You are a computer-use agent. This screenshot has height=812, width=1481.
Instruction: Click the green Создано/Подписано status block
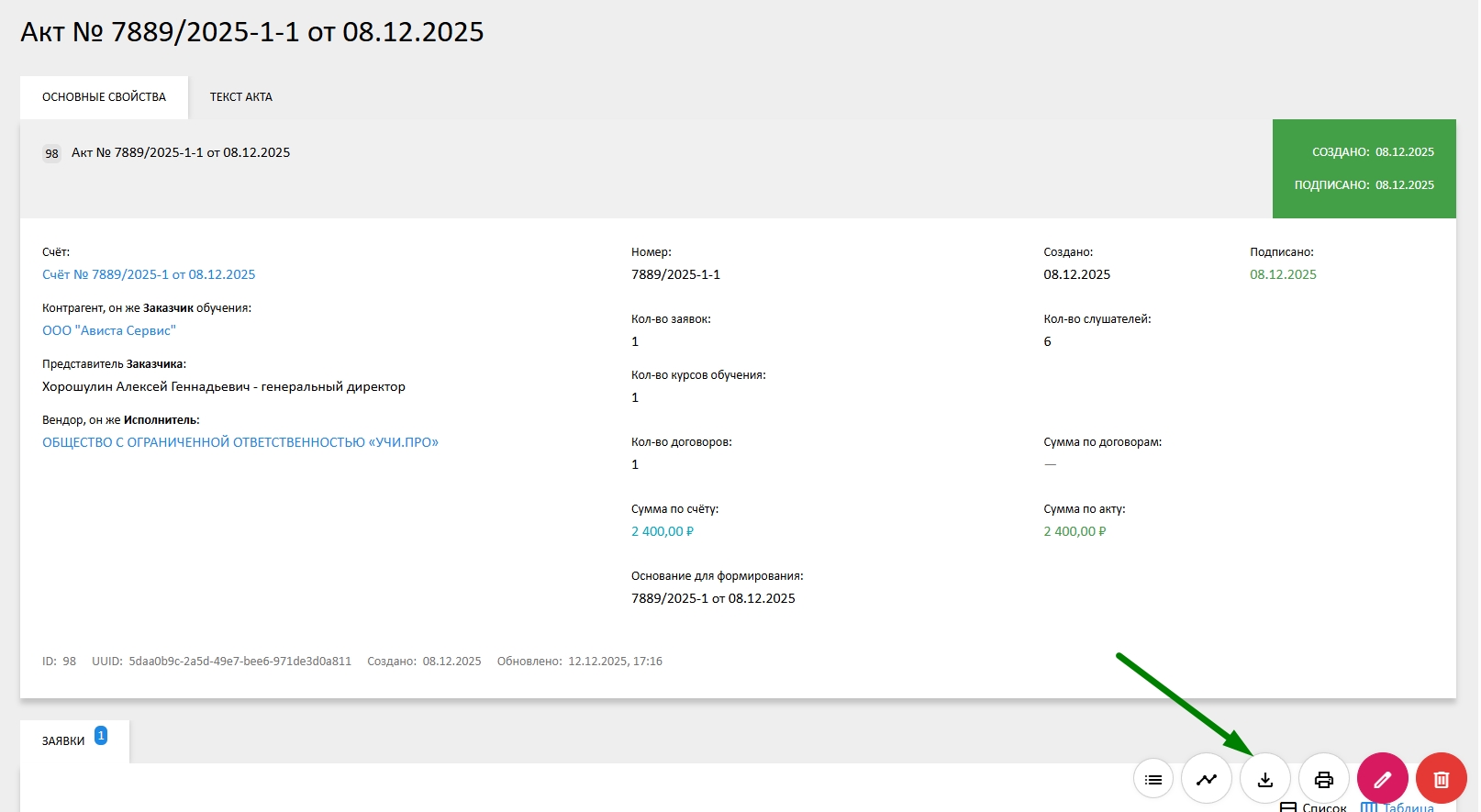click(x=1363, y=169)
